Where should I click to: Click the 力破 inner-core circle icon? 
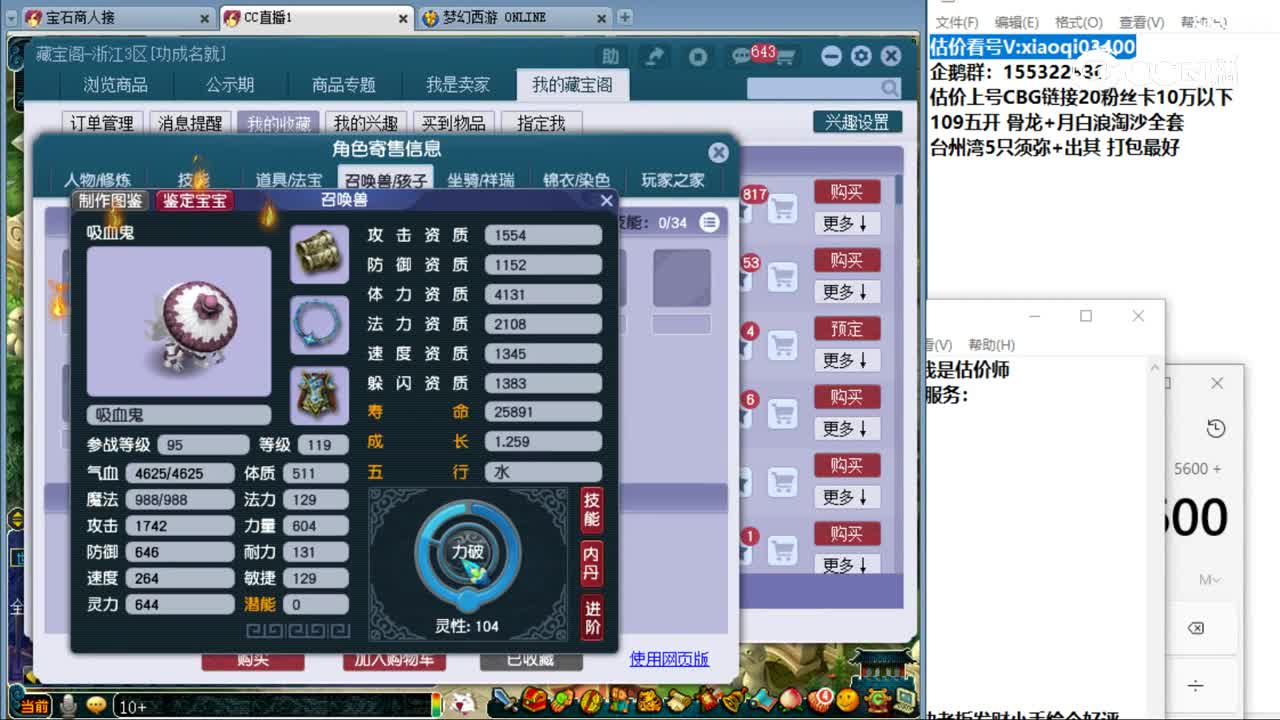tap(468, 552)
